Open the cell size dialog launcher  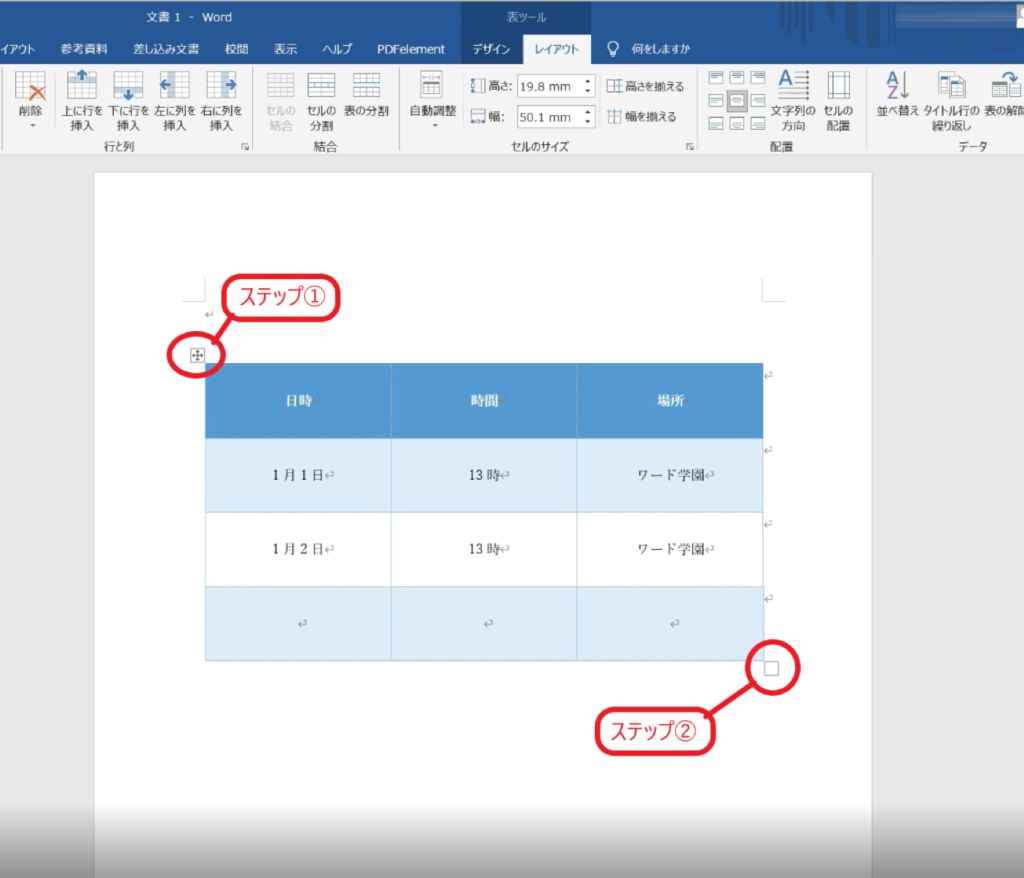pos(689,147)
